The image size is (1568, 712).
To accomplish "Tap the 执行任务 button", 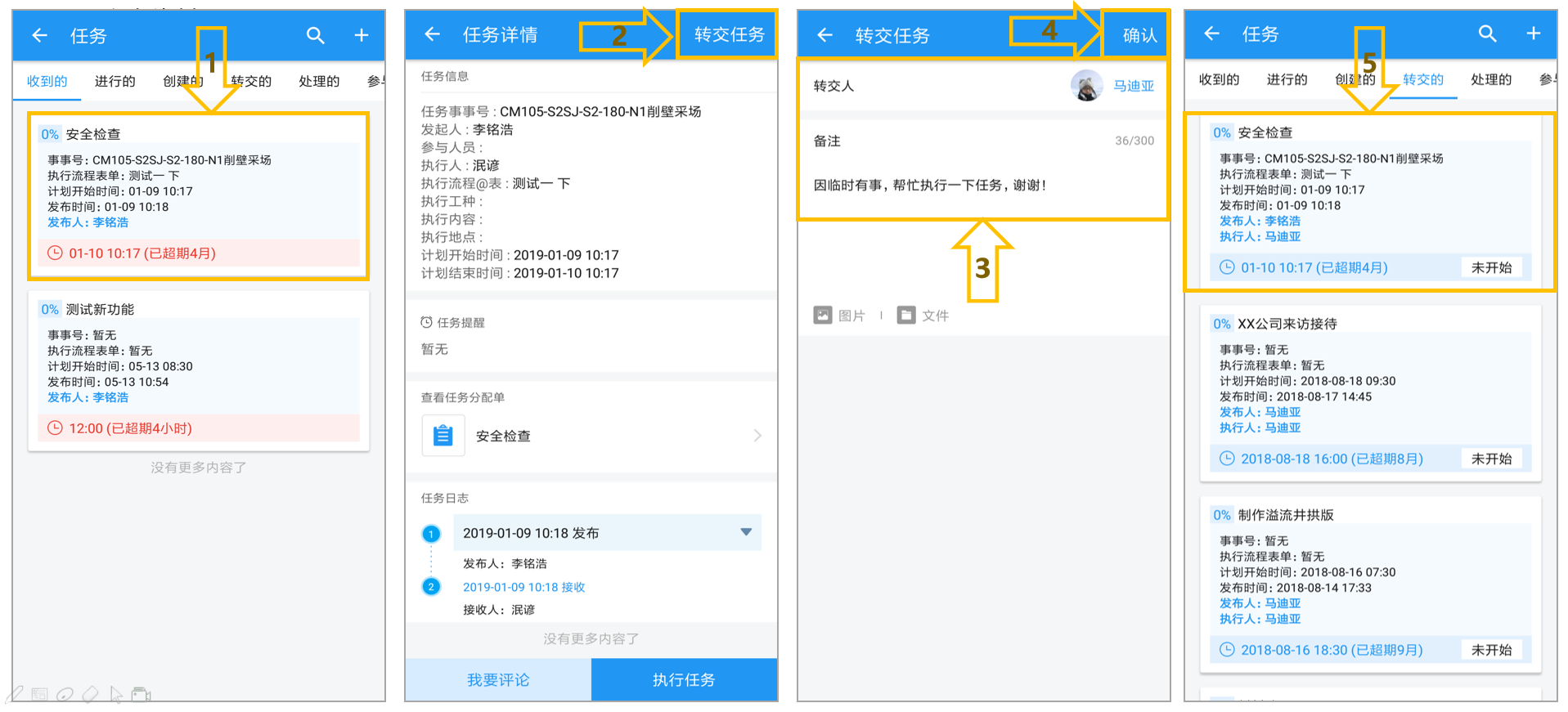I will (684, 679).
